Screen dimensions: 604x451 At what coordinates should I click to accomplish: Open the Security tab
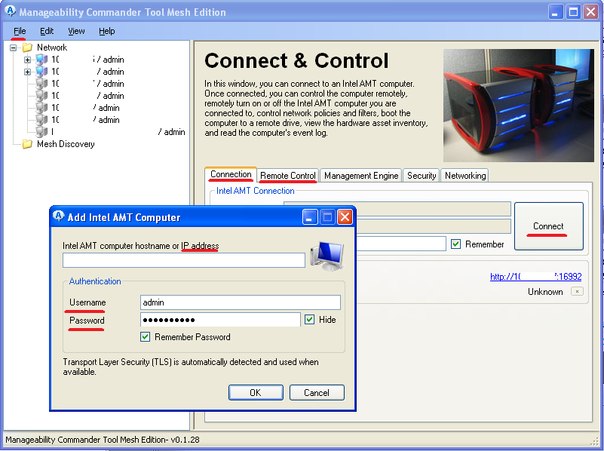pyautogui.click(x=421, y=176)
